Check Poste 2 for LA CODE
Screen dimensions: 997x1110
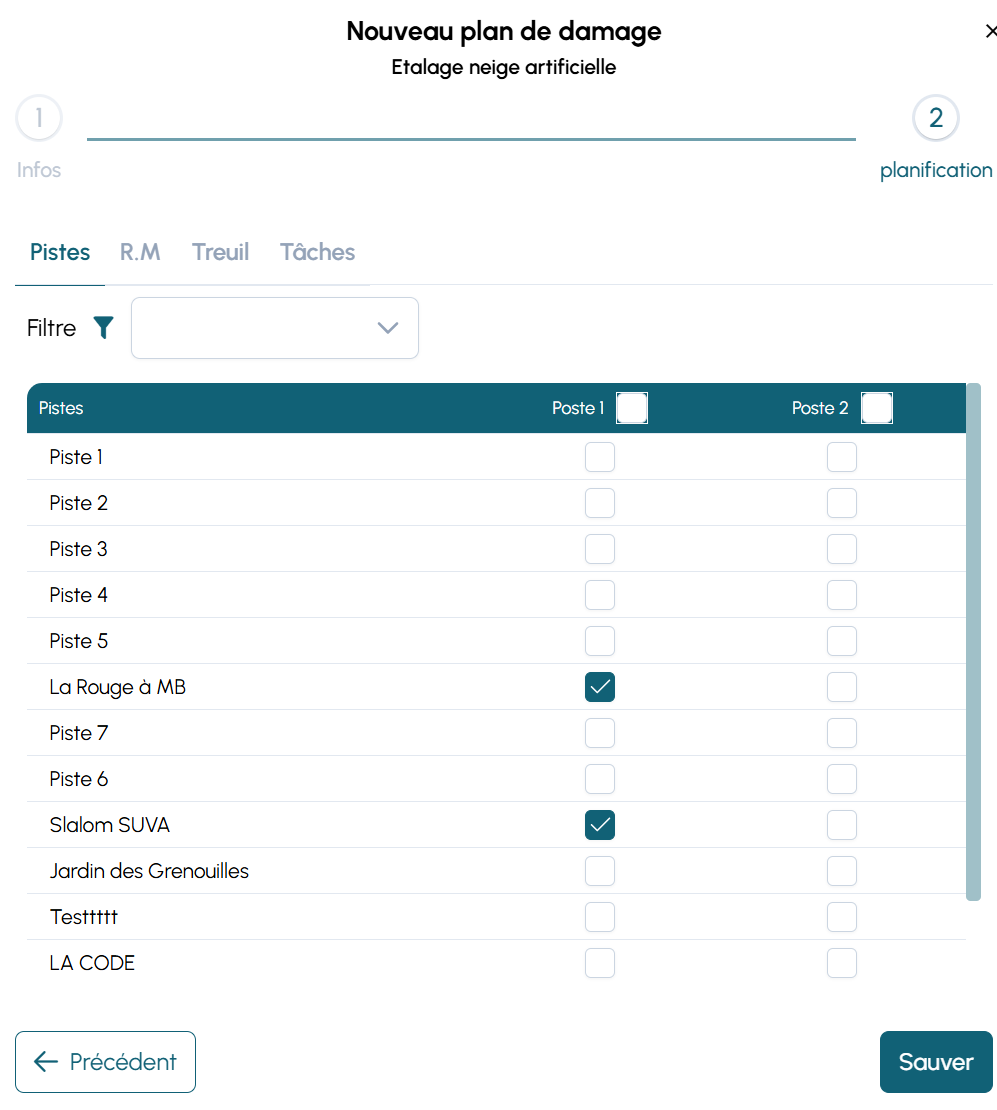click(842, 963)
